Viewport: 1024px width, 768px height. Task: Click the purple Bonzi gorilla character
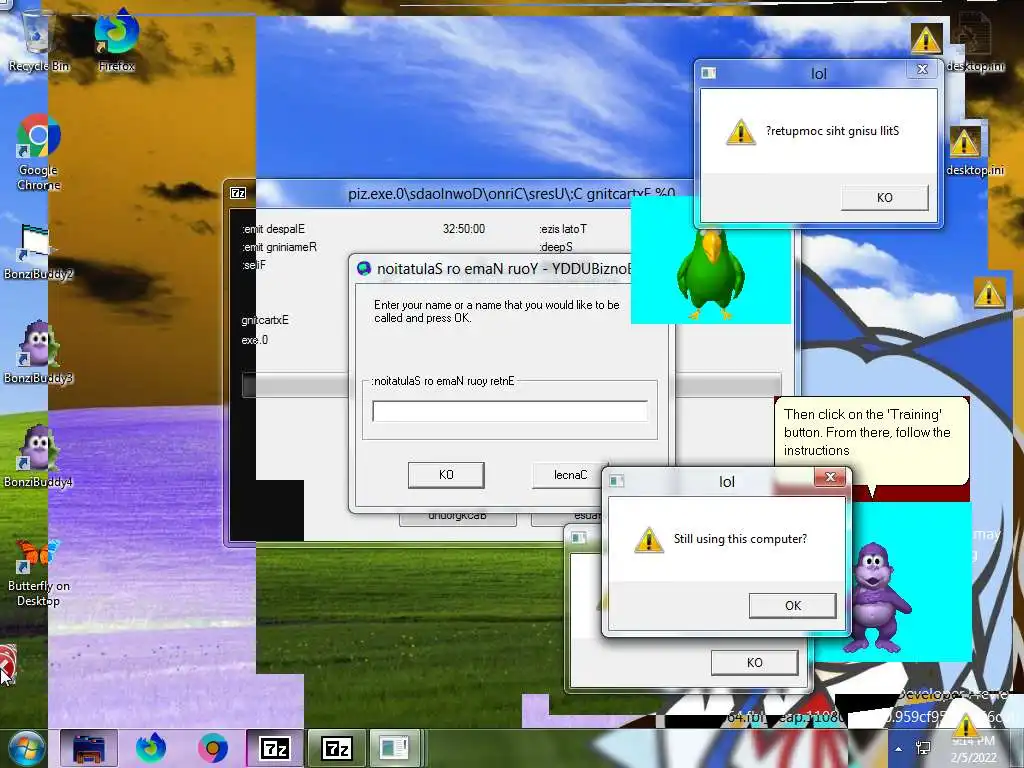pyautogui.click(x=876, y=598)
